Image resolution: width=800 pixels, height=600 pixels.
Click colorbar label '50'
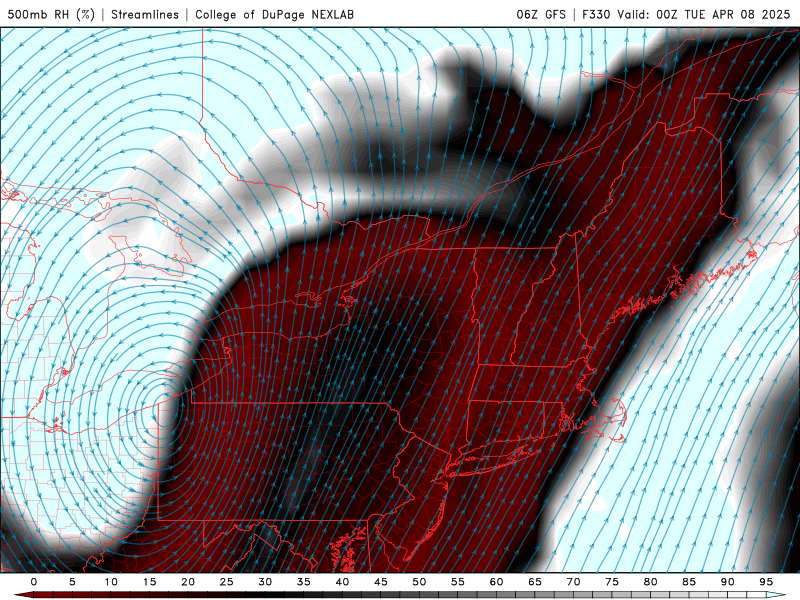point(419,582)
